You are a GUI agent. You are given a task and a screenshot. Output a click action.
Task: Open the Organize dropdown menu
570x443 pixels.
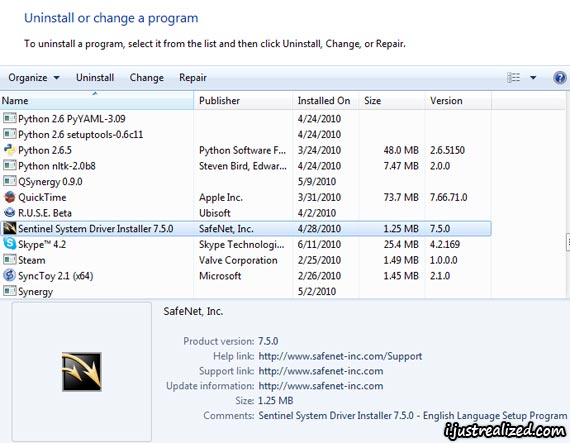[34, 77]
